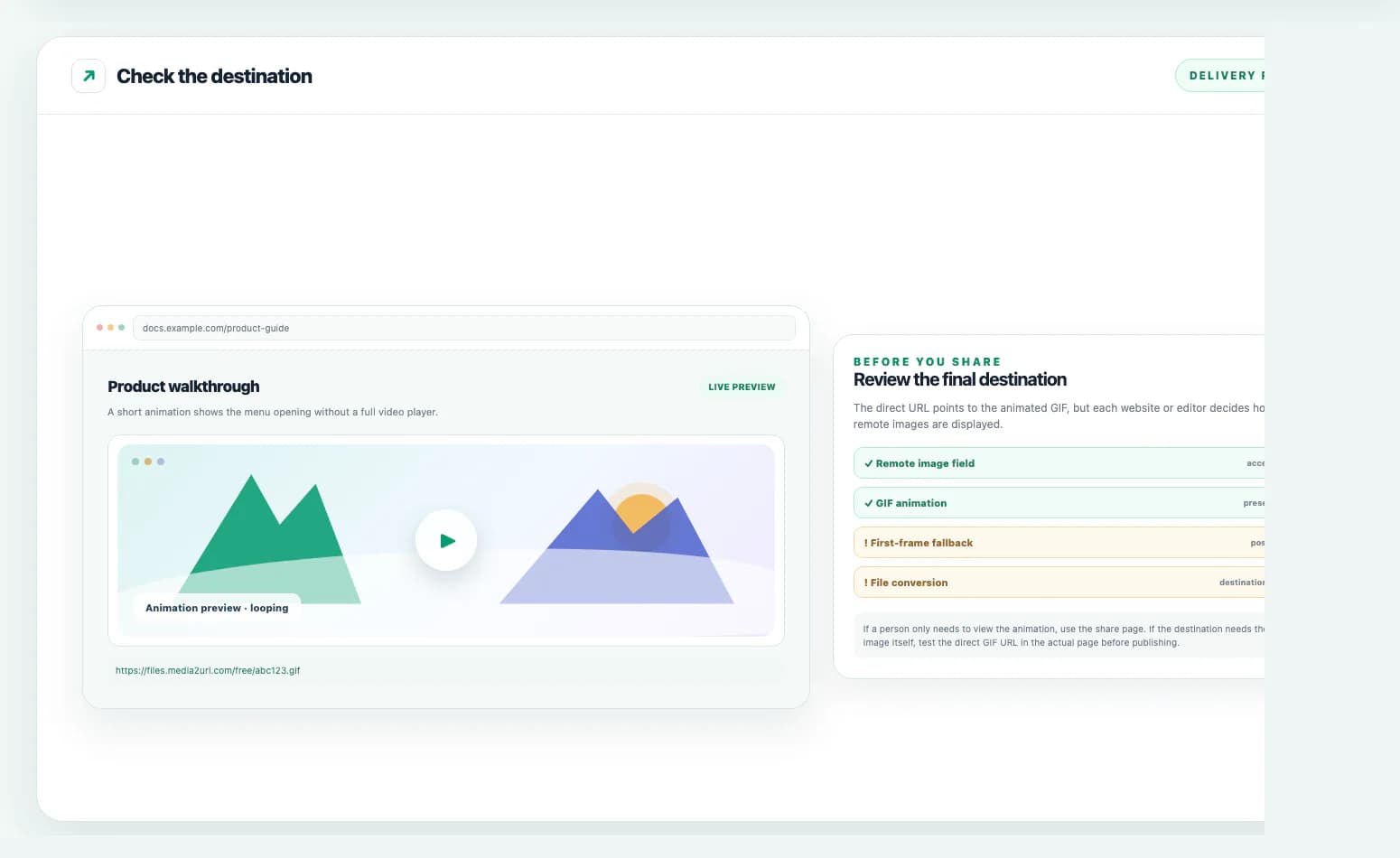This screenshot has height=858, width=1400.
Task: Click the docs.example.com/product-guide address bar
Action: click(x=464, y=328)
